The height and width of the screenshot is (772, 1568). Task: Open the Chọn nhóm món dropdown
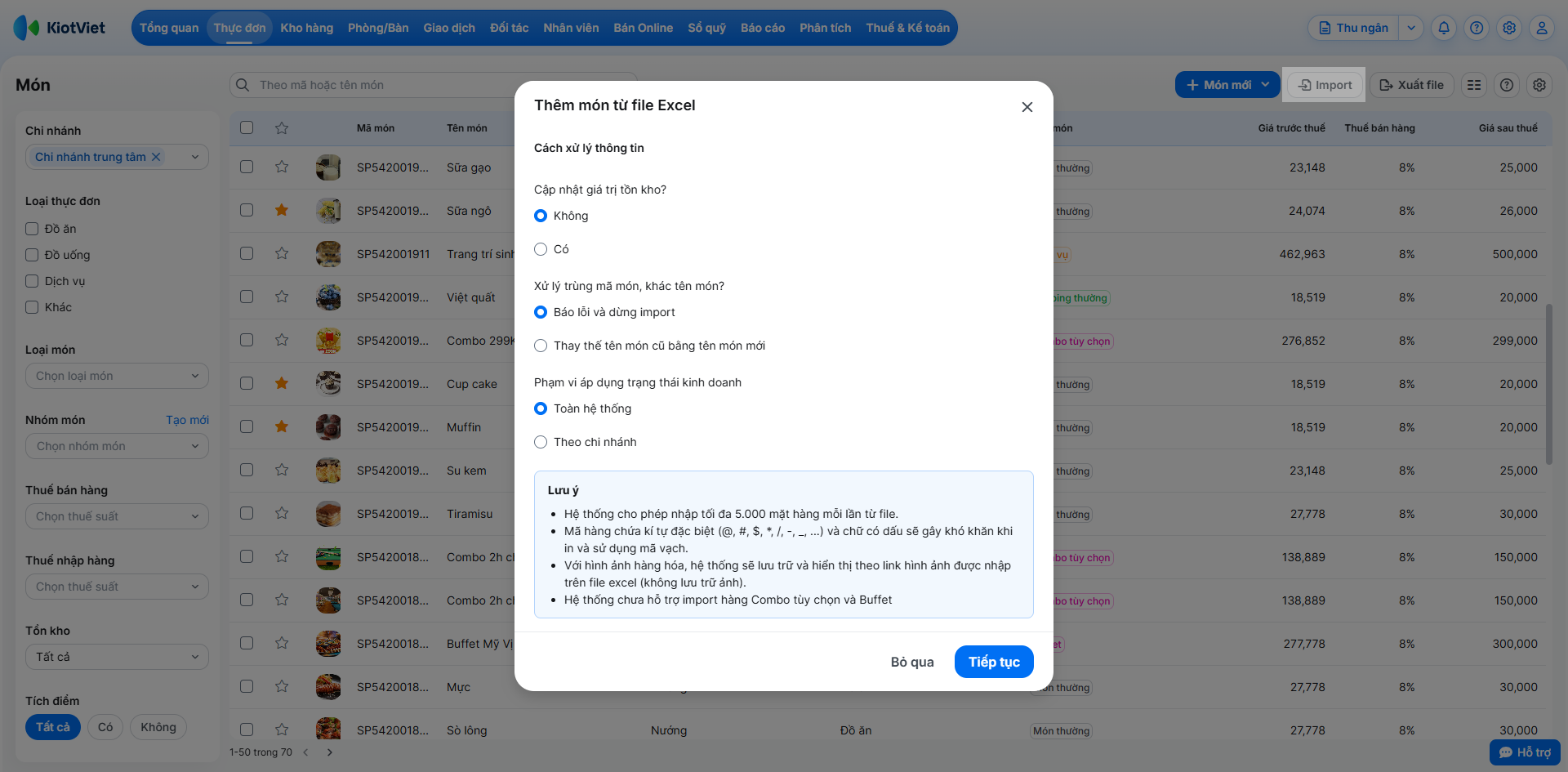click(x=117, y=446)
